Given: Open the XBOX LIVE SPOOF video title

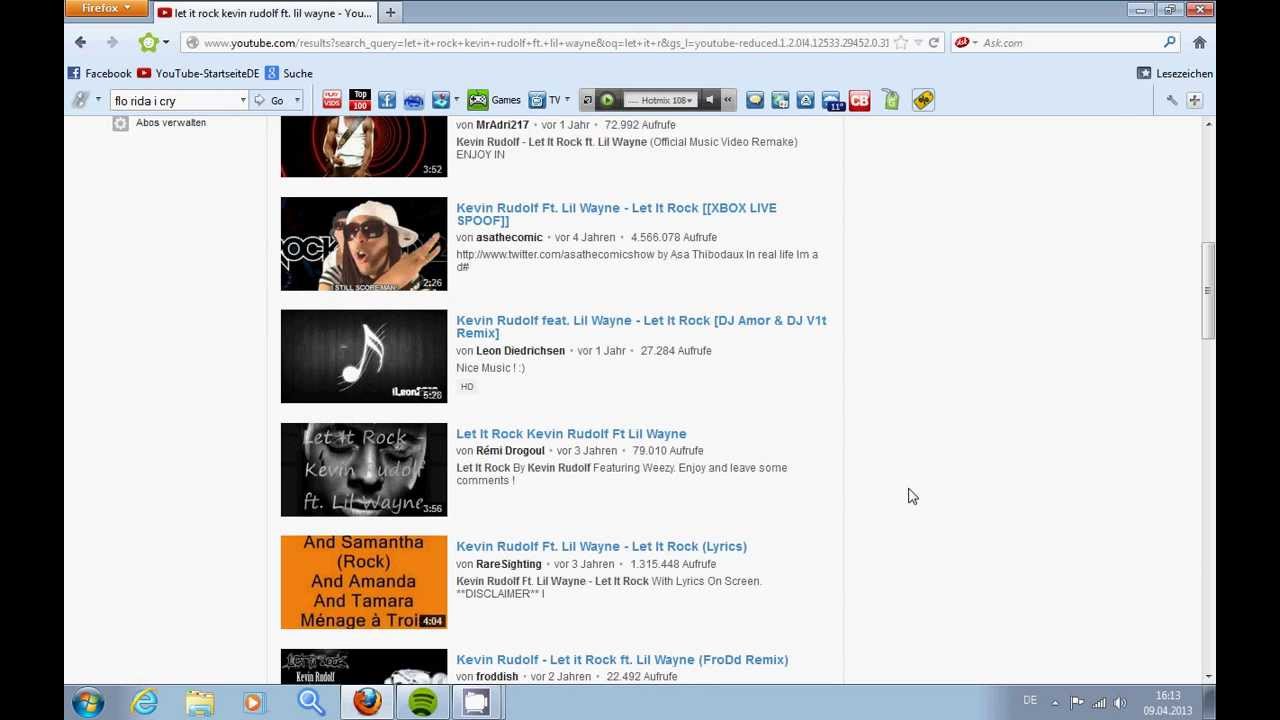Looking at the screenshot, I should point(616,214).
